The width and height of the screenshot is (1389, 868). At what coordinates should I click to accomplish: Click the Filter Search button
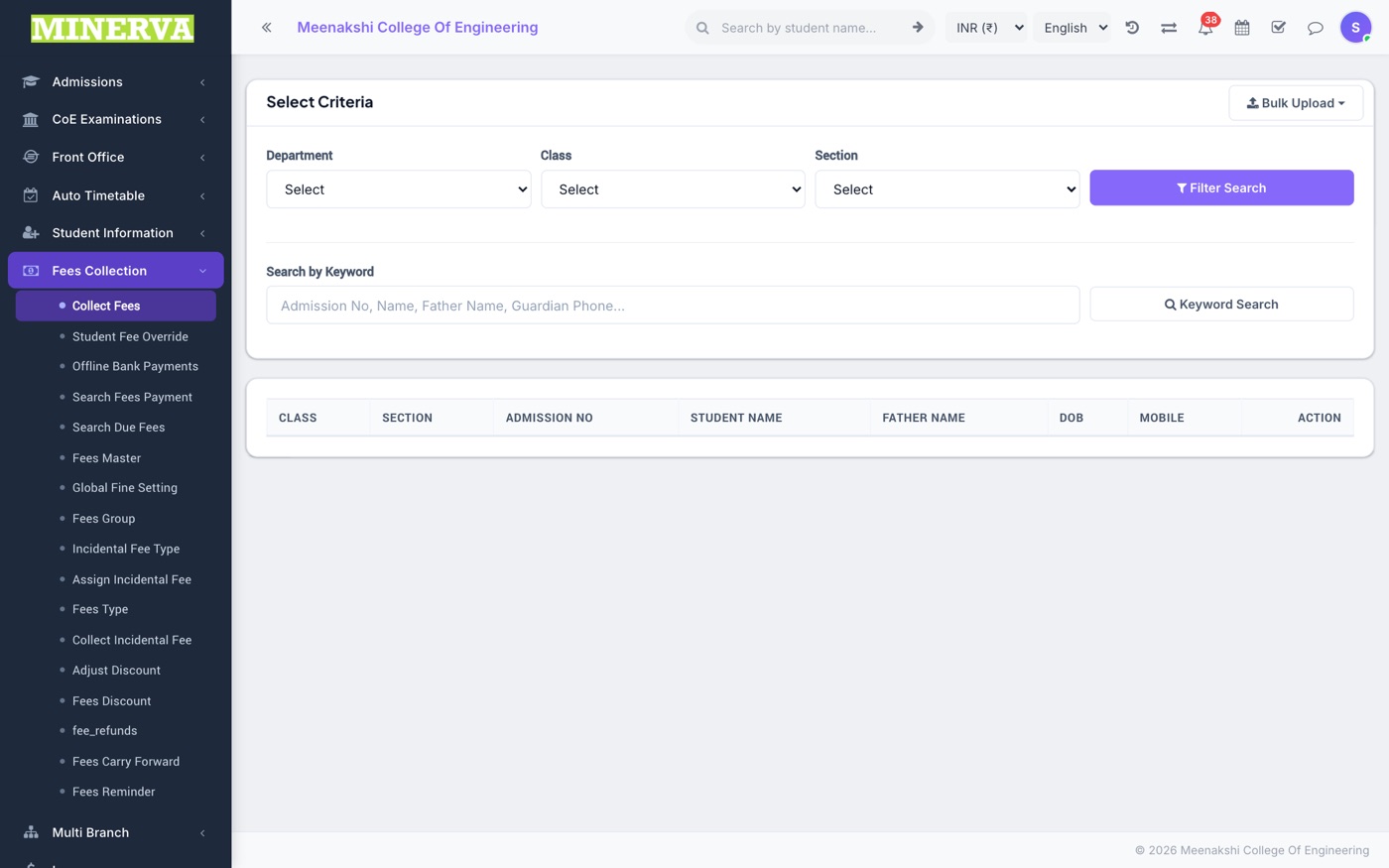click(x=1221, y=187)
